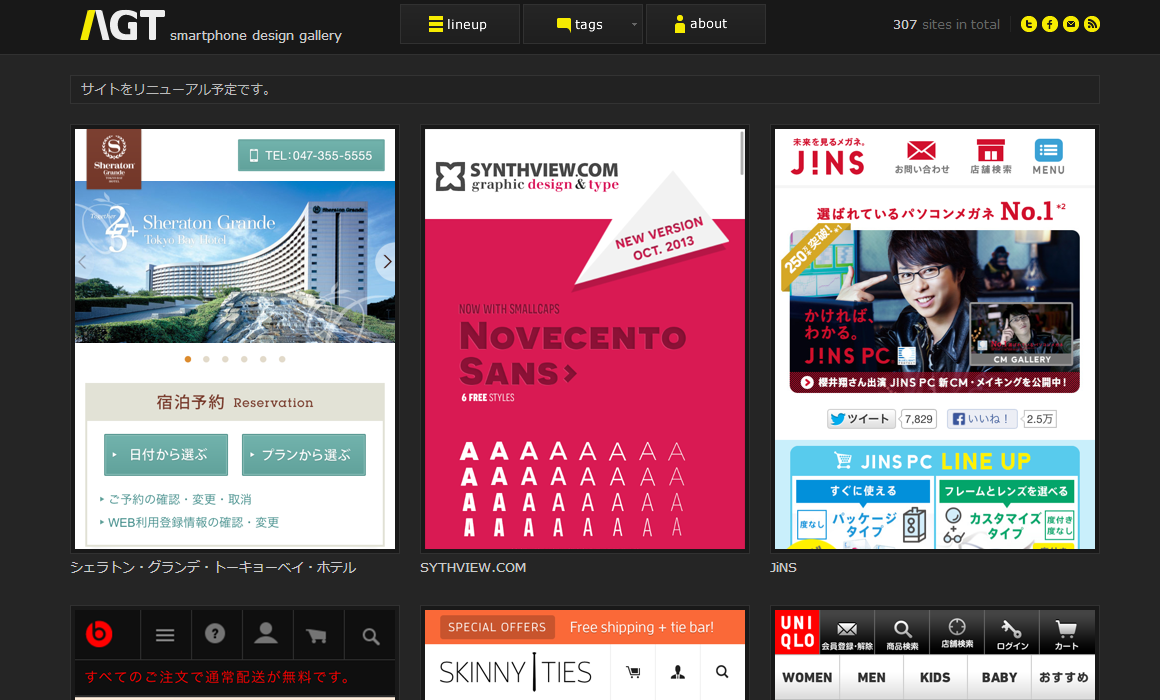Select the UNIQLO MEN tab
This screenshot has height=700, width=1160.
(871, 677)
